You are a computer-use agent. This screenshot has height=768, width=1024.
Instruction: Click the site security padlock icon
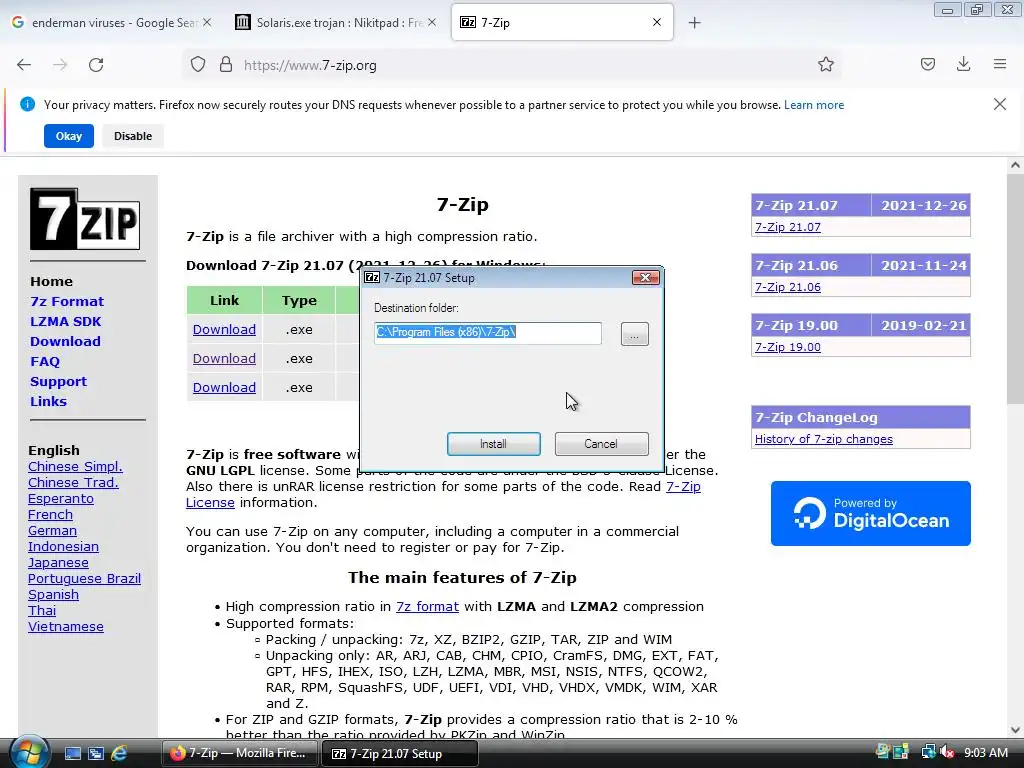pos(226,65)
